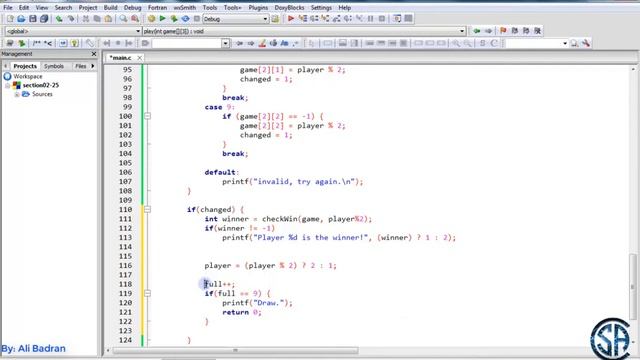Open the Build menu

[x=110, y=8]
